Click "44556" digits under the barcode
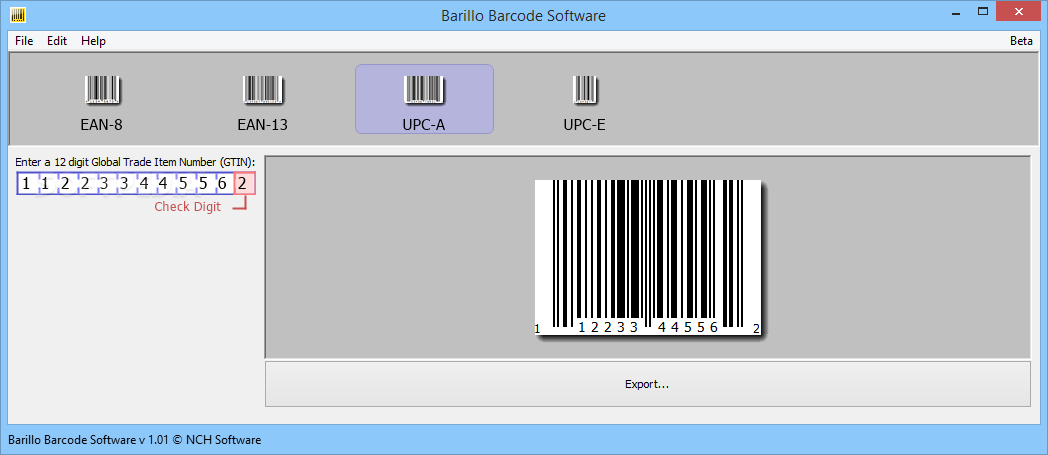This screenshot has height=455, width=1048. coord(688,328)
